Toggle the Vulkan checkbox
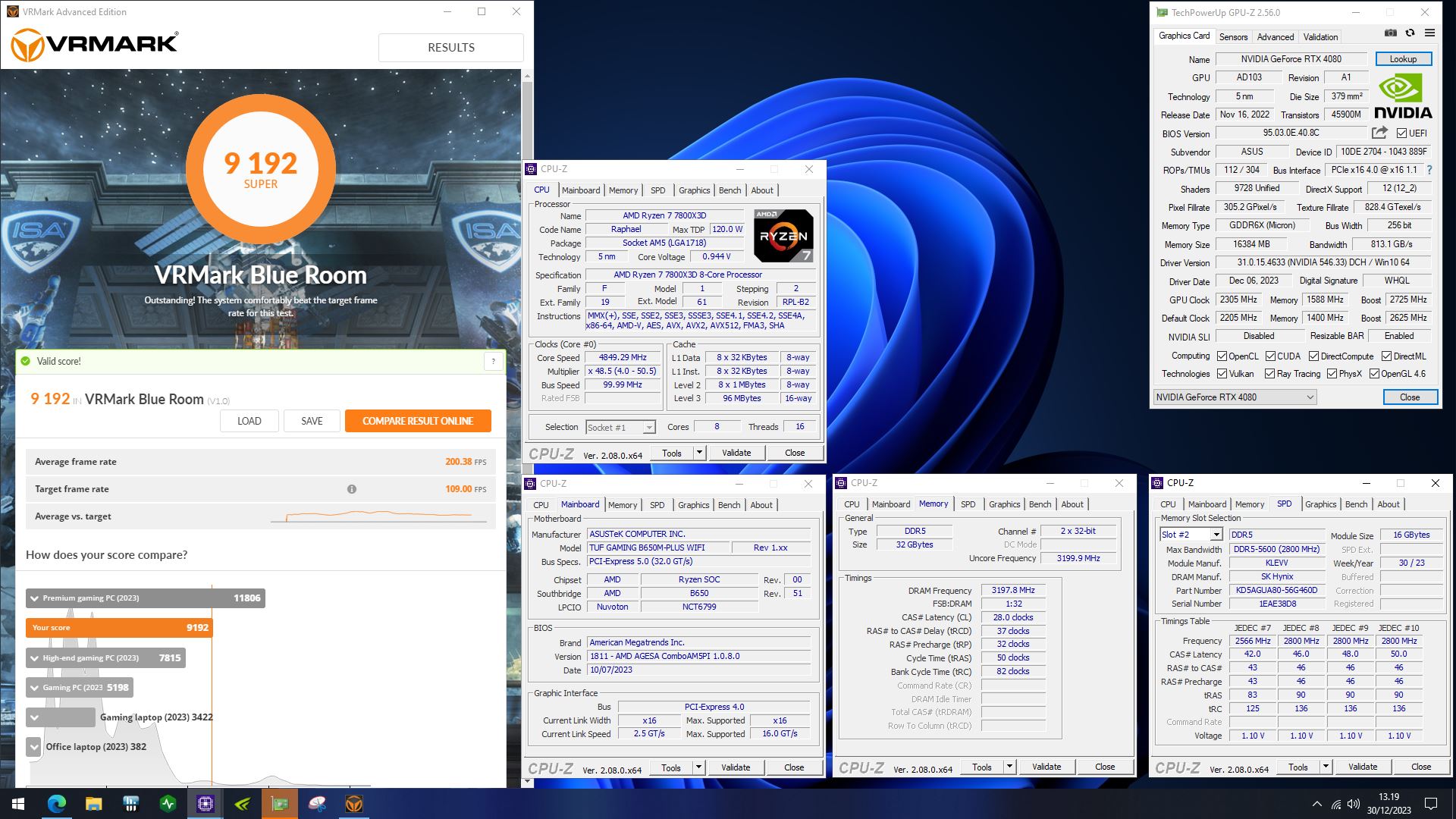Image resolution: width=1456 pixels, height=819 pixels. click(x=1222, y=374)
